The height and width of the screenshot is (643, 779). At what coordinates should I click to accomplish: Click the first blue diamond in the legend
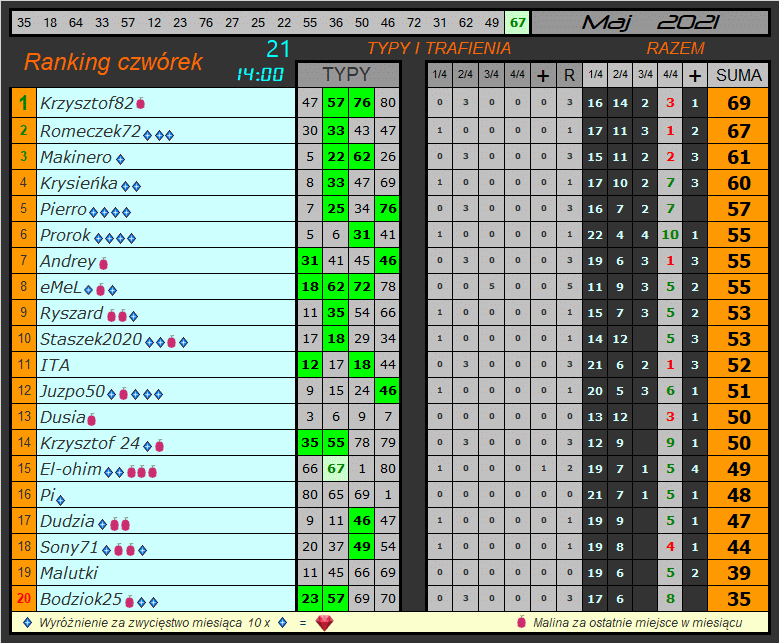(28, 622)
